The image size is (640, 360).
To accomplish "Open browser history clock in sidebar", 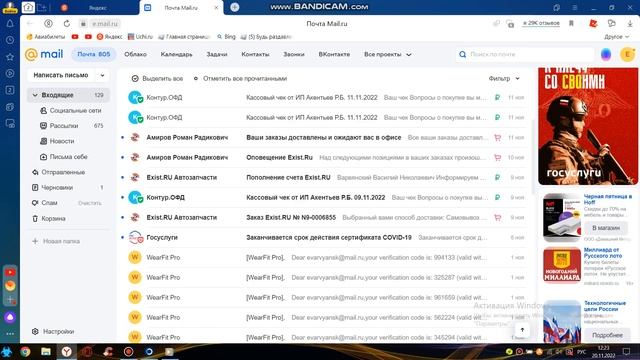I will click(x=10, y=40).
